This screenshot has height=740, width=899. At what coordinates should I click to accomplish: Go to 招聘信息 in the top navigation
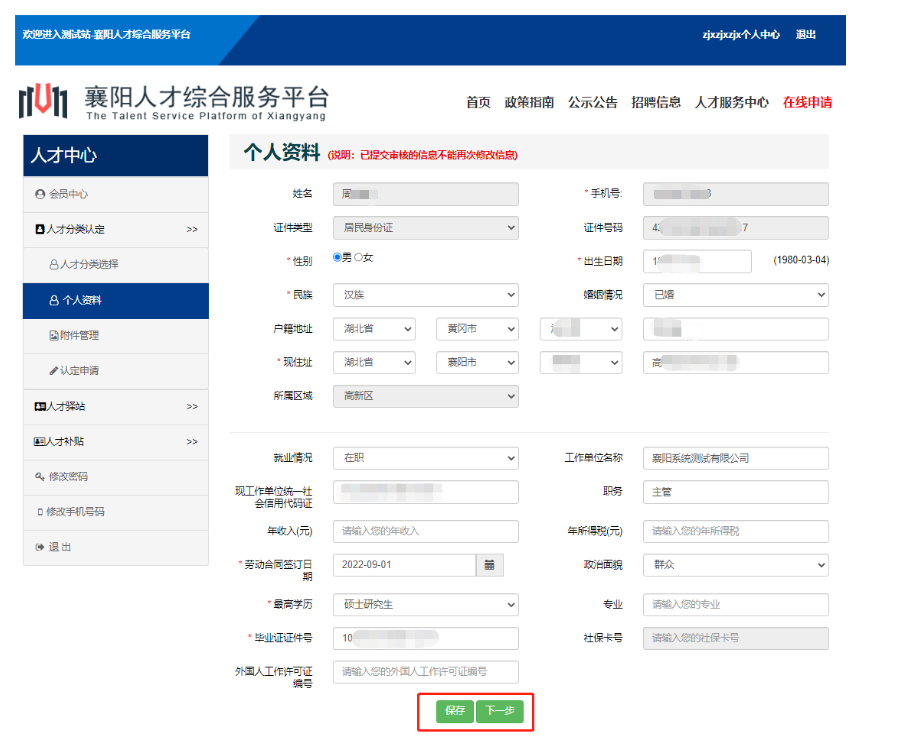pos(656,102)
